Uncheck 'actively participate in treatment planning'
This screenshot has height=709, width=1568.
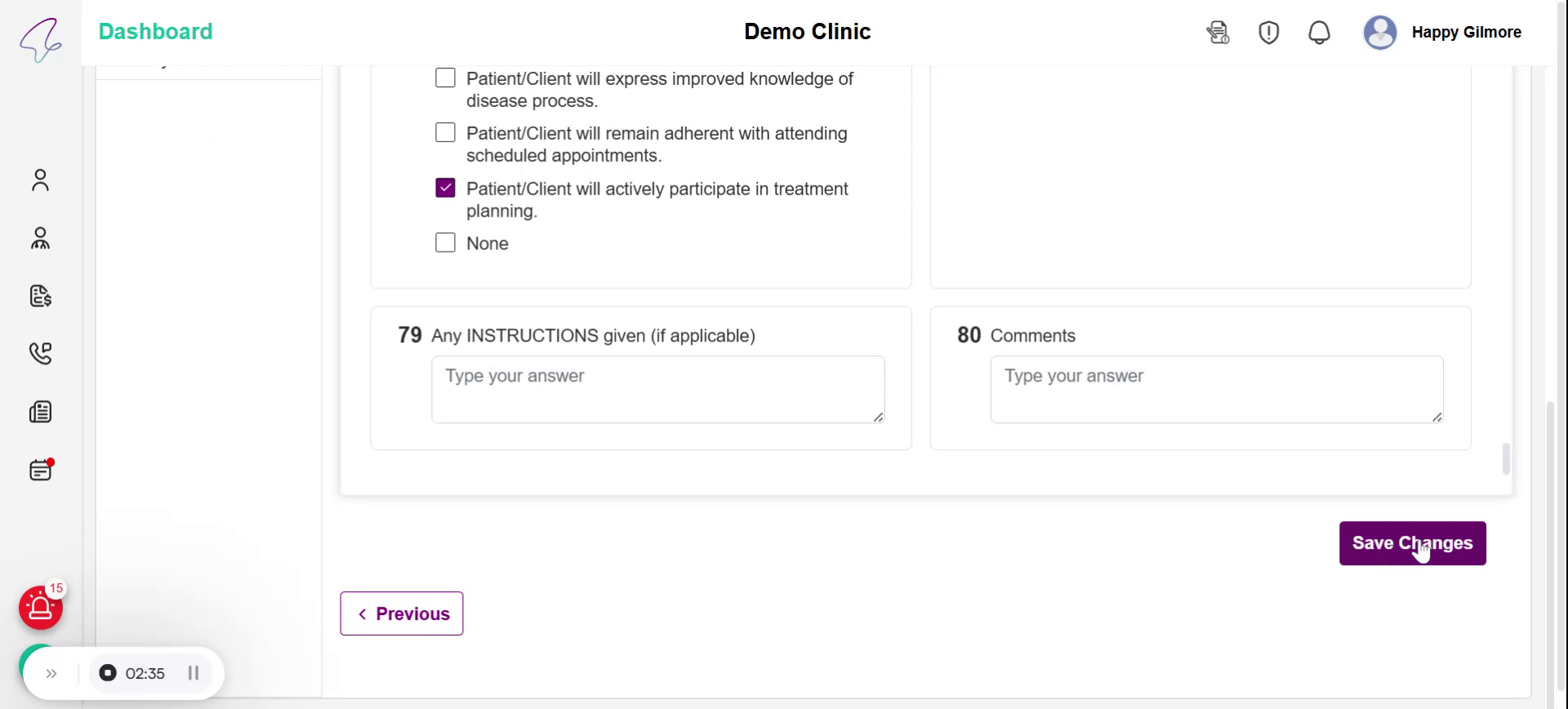[x=445, y=188]
